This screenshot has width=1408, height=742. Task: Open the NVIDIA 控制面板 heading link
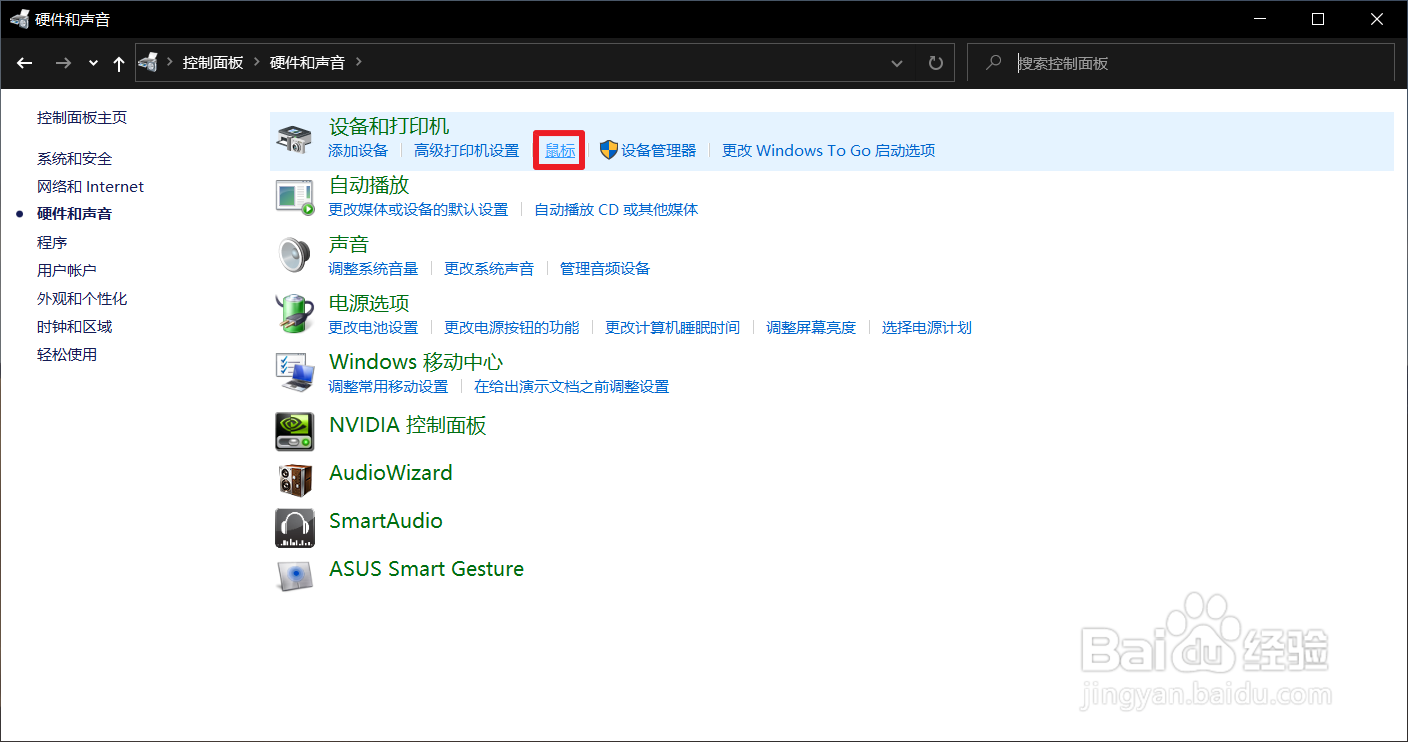[408, 425]
